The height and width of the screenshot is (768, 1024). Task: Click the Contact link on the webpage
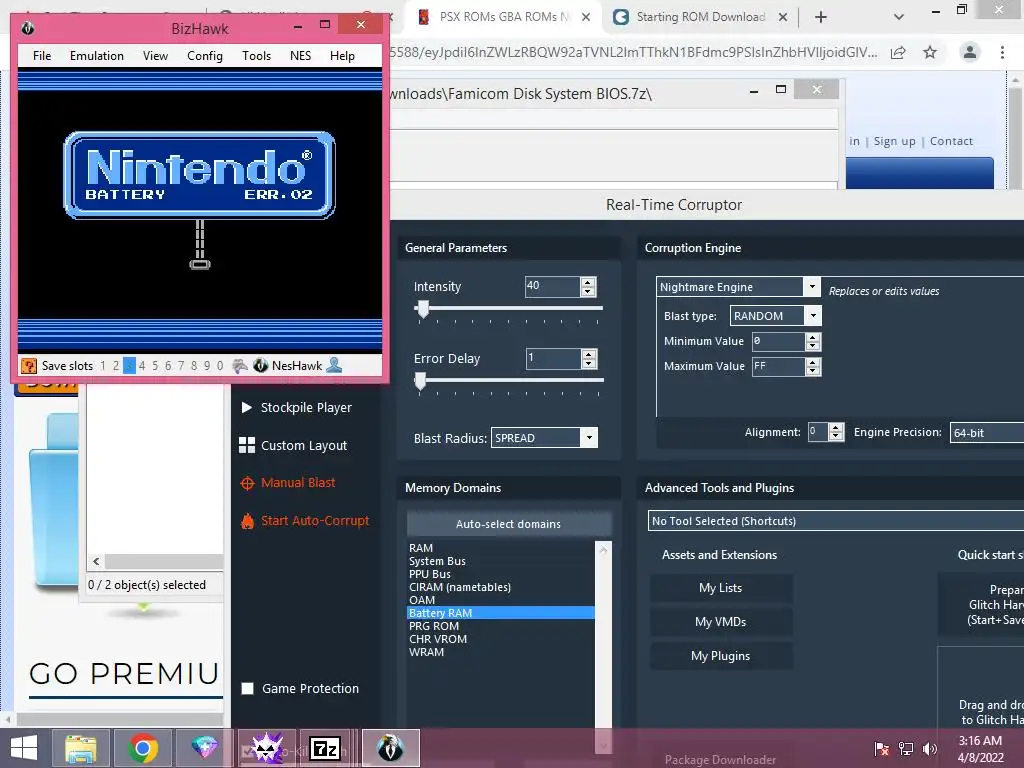click(x=952, y=141)
